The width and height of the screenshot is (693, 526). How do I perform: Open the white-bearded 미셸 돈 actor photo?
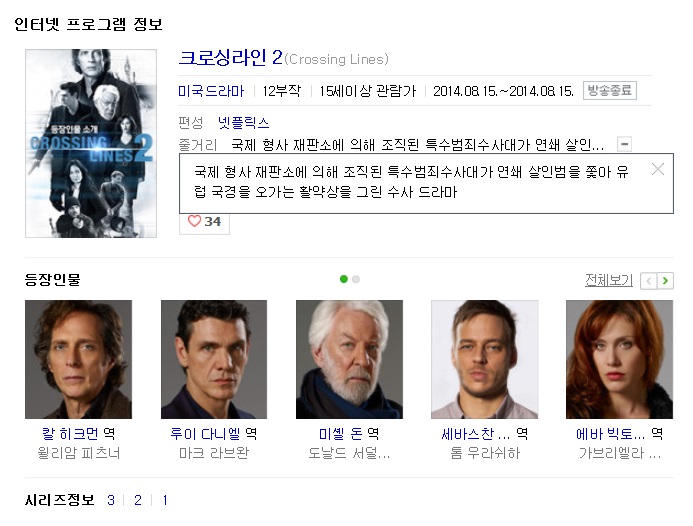click(x=349, y=359)
